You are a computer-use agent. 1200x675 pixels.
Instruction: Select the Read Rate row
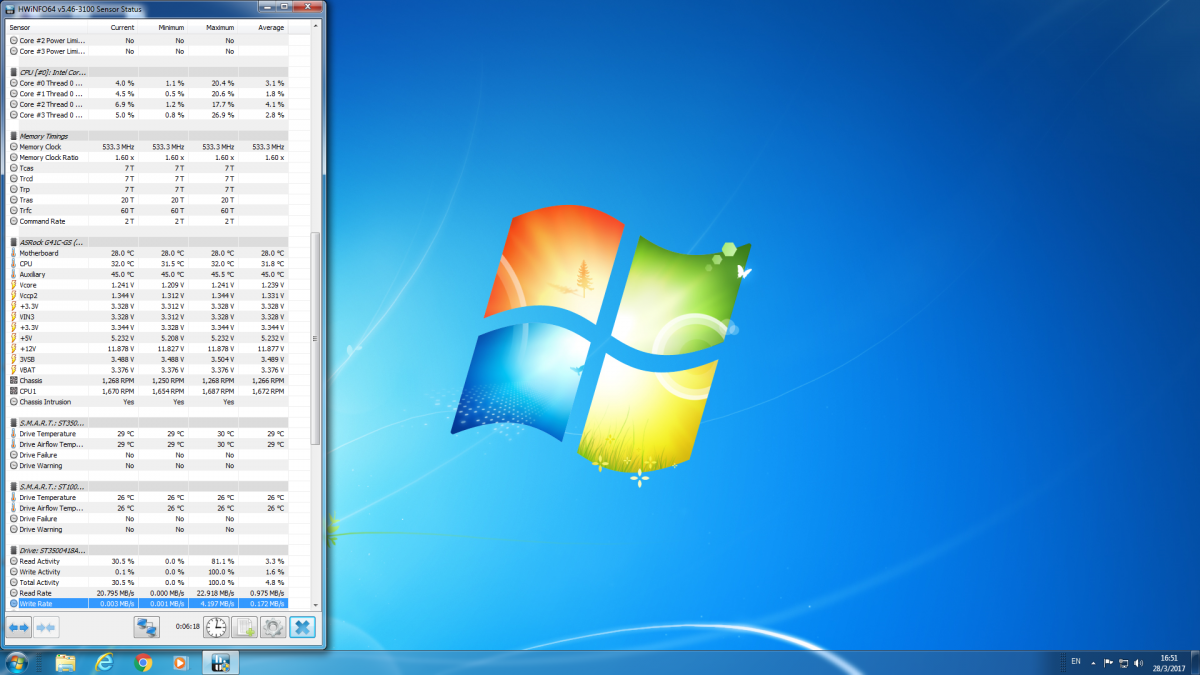pos(147,593)
